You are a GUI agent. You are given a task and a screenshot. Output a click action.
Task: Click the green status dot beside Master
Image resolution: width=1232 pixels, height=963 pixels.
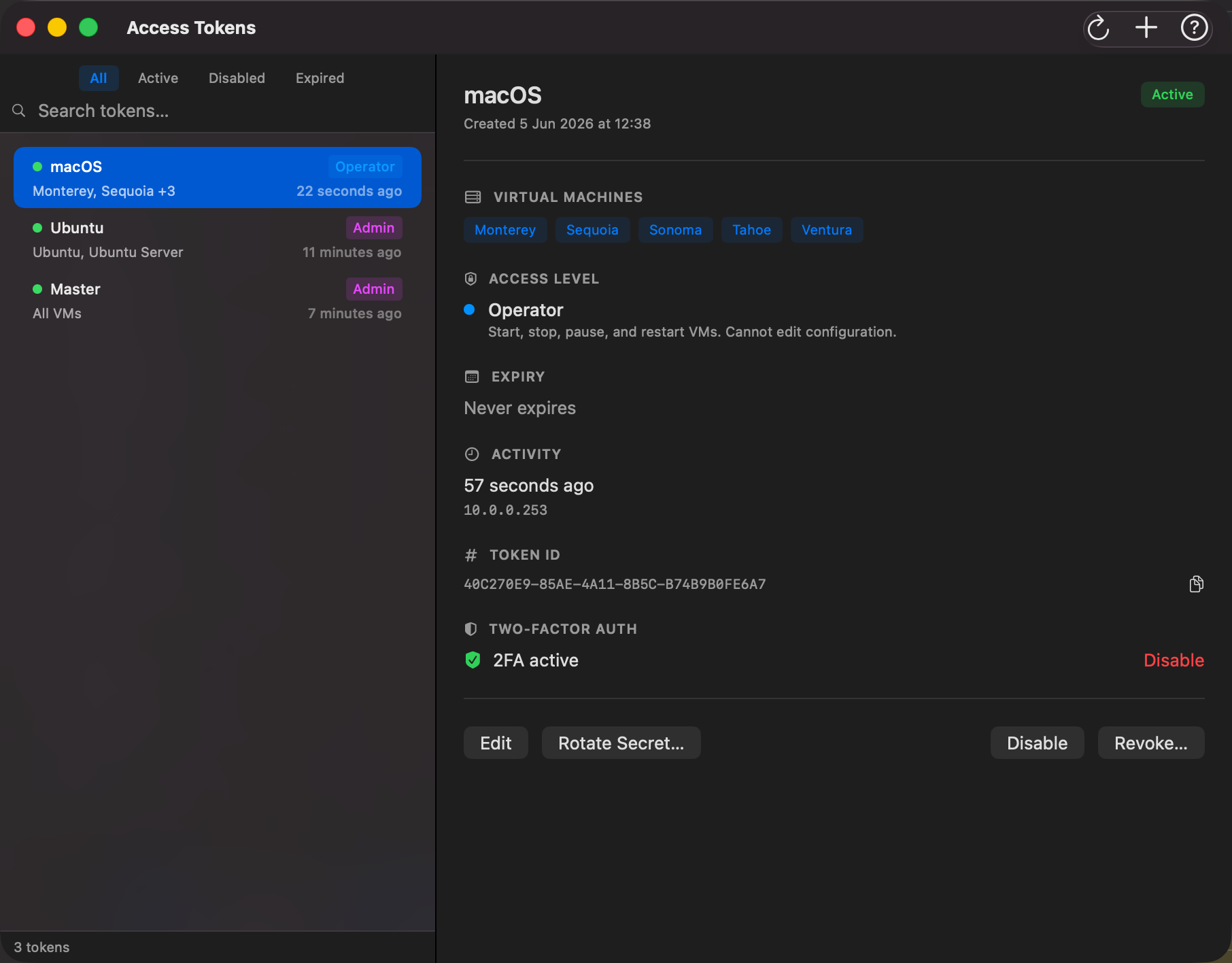(37, 289)
